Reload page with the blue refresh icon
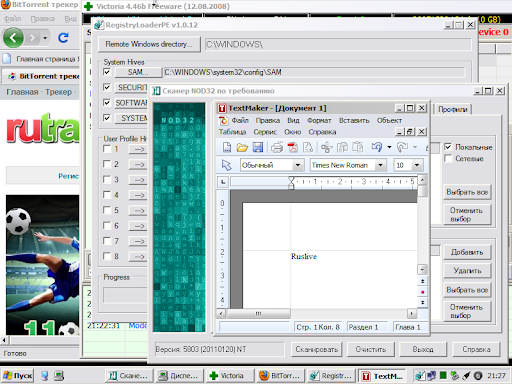Screen dimensions: 512x384 tap(63, 38)
